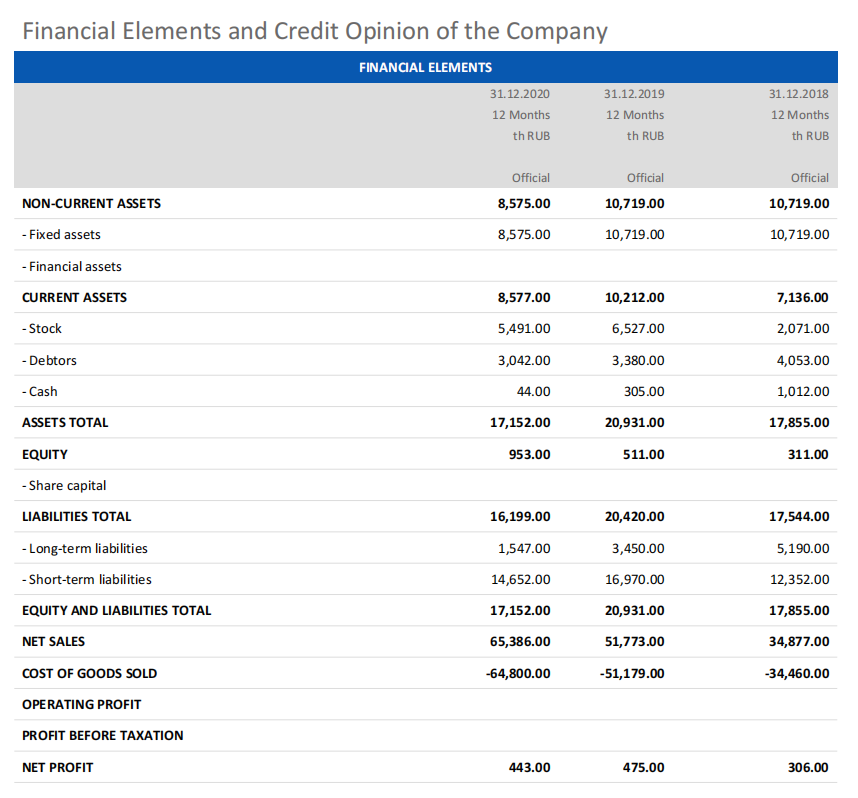Click the cash value 44.00
This screenshot has height=798, width=858.
(x=534, y=392)
